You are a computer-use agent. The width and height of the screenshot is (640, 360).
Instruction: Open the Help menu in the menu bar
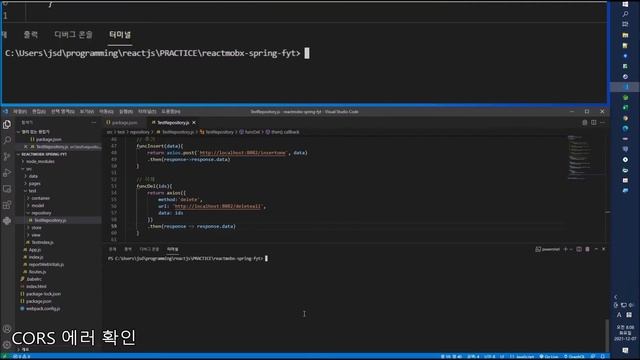tap(171, 111)
